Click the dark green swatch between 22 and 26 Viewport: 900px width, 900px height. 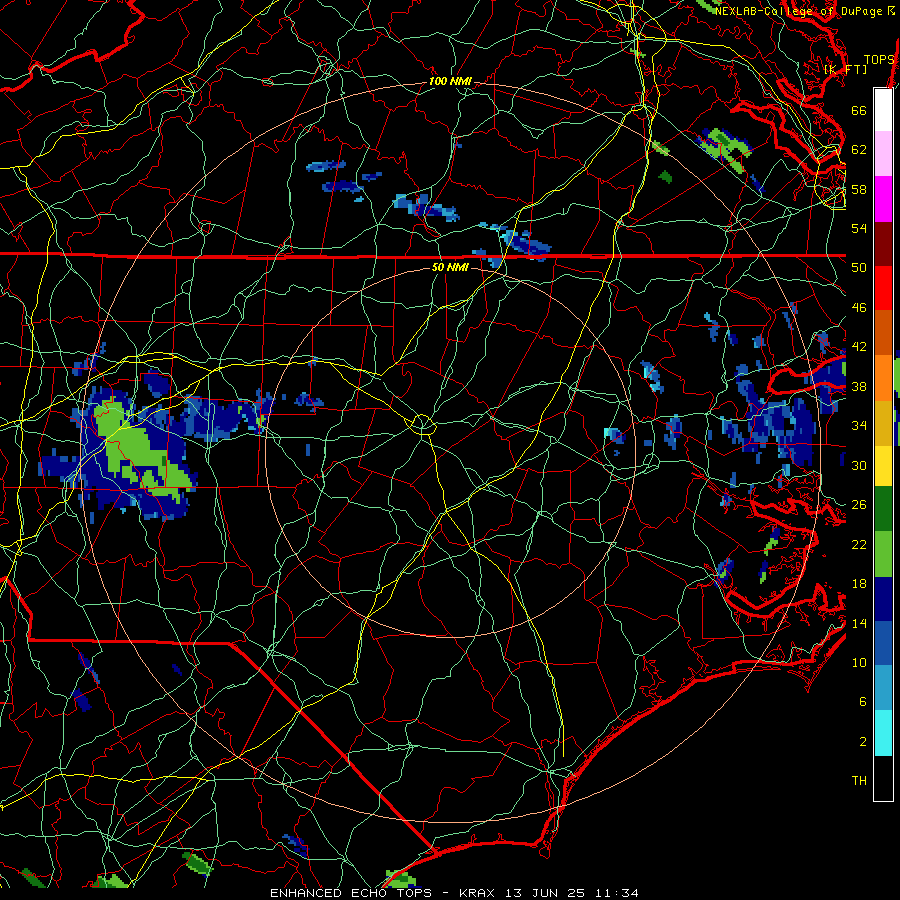pos(883,509)
